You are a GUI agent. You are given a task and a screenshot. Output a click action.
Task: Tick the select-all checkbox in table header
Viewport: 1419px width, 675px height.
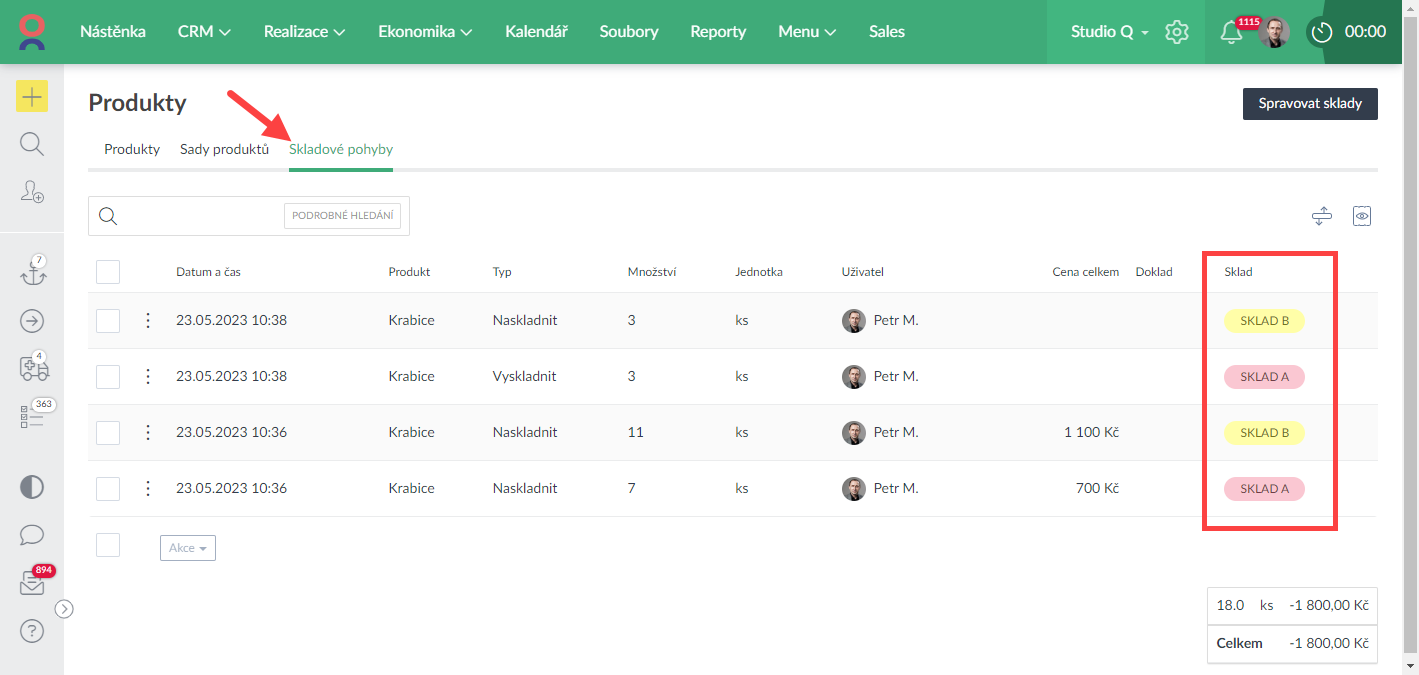tap(108, 272)
